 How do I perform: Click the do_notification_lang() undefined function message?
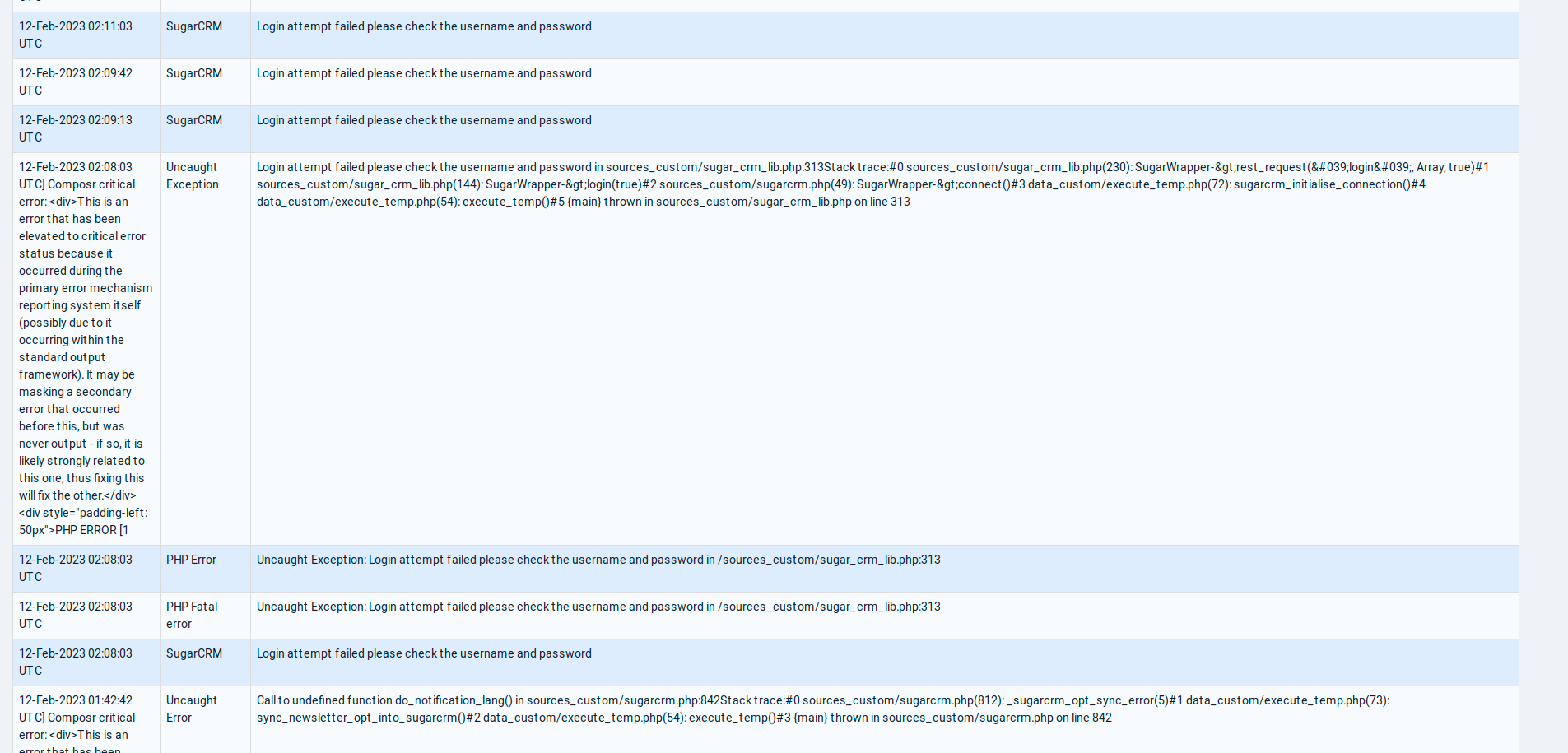823,709
